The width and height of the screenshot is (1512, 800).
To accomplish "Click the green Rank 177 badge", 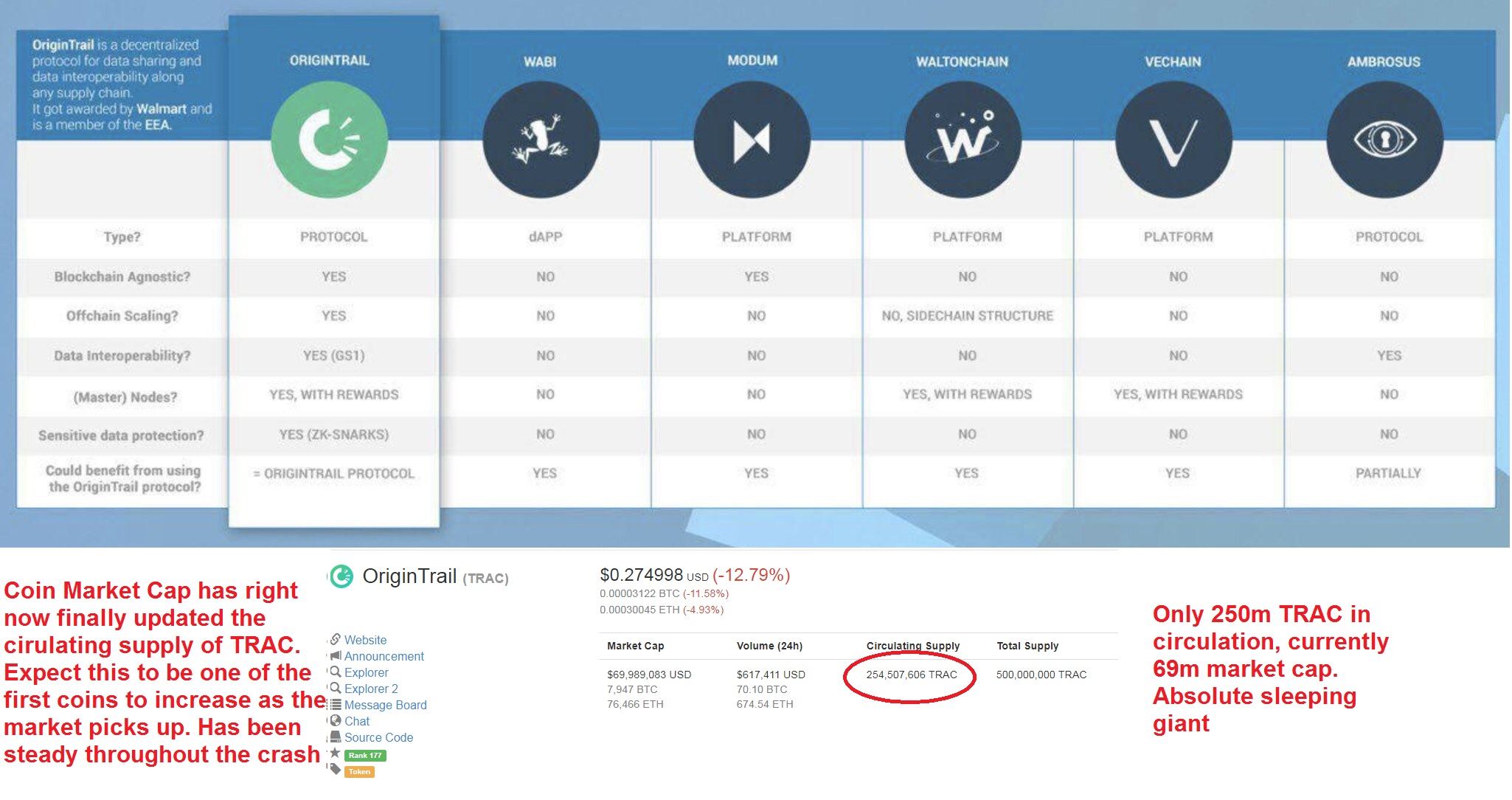I will pos(365,756).
